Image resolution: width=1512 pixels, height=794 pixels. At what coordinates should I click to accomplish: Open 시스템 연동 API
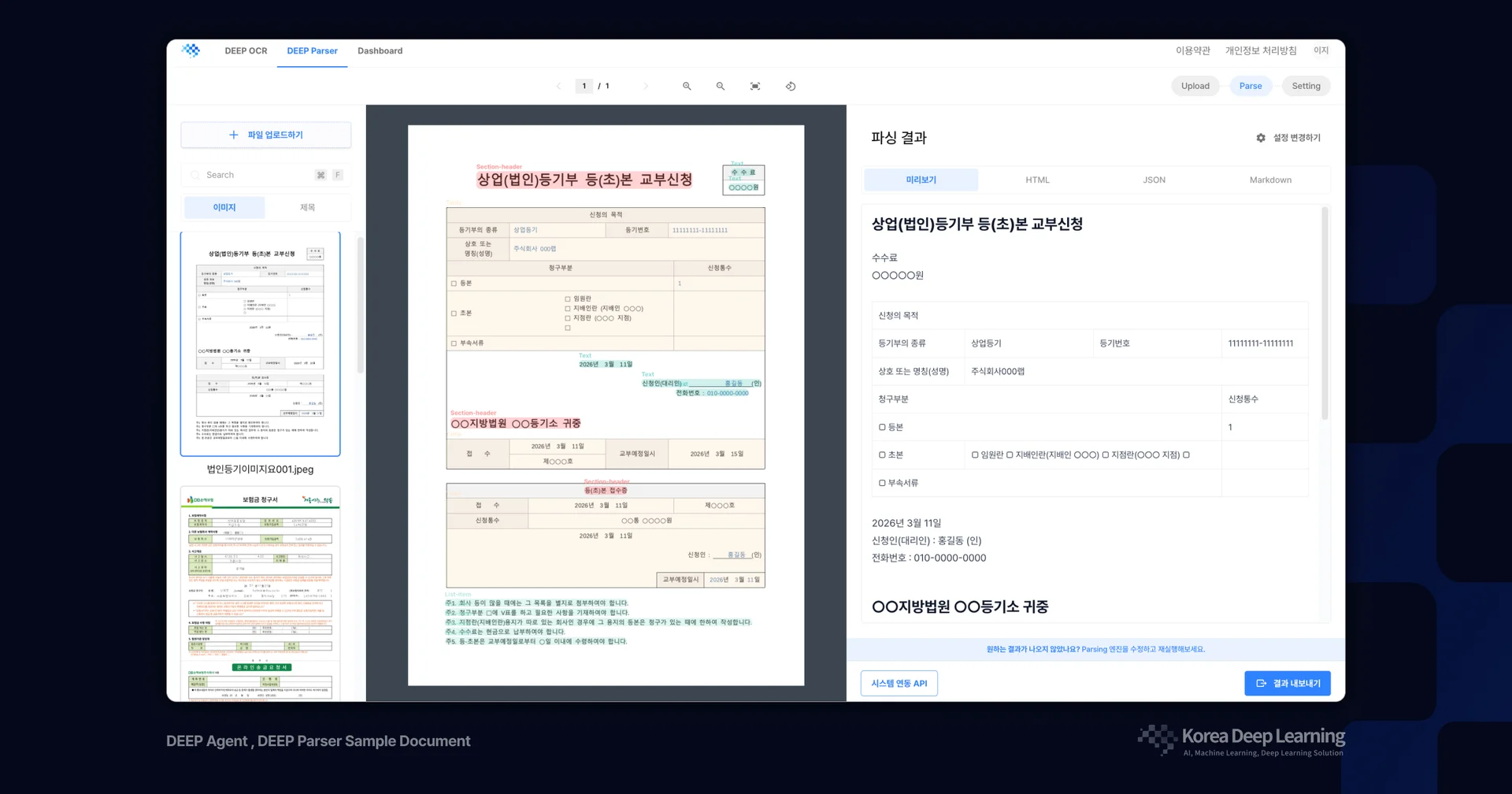tap(899, 683)
